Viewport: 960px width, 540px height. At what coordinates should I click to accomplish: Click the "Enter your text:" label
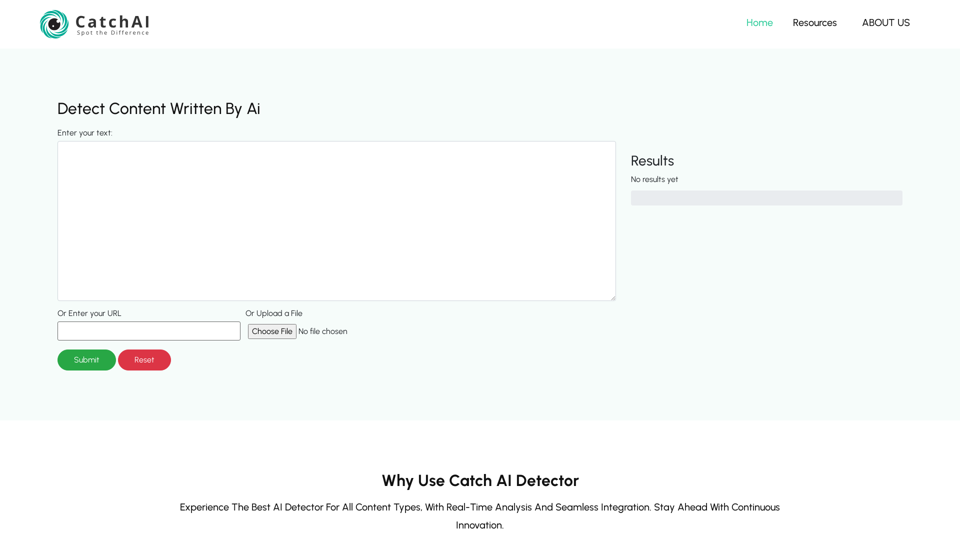(x=84, y=133)
